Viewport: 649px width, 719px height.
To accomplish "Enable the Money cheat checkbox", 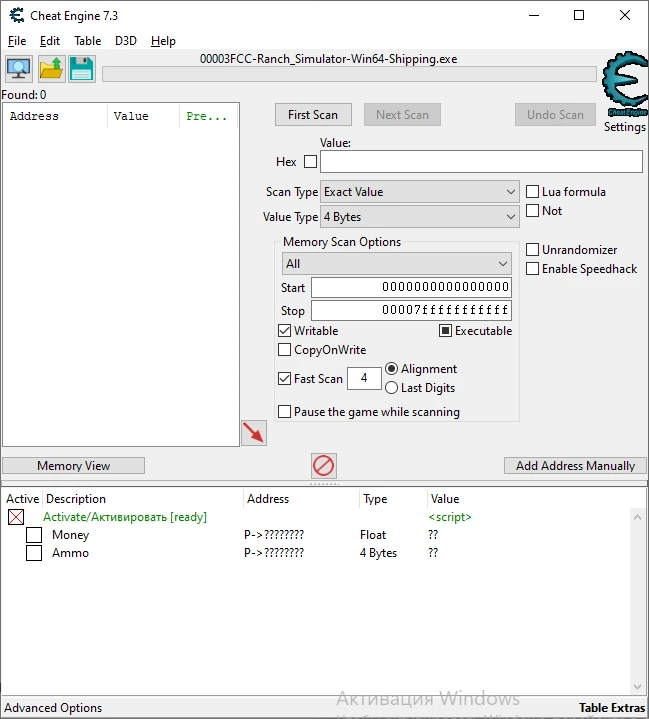I will point(34,535).
